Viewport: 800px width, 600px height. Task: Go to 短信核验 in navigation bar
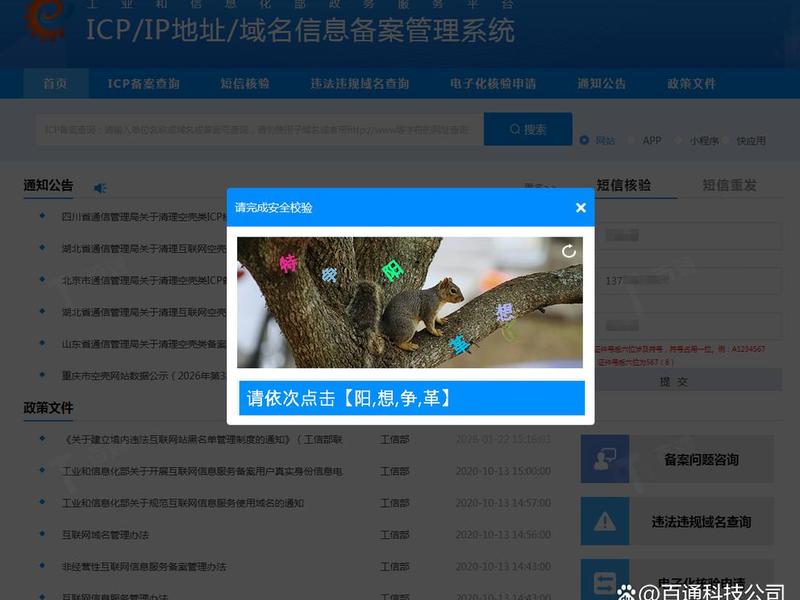[x=245, y=84]
